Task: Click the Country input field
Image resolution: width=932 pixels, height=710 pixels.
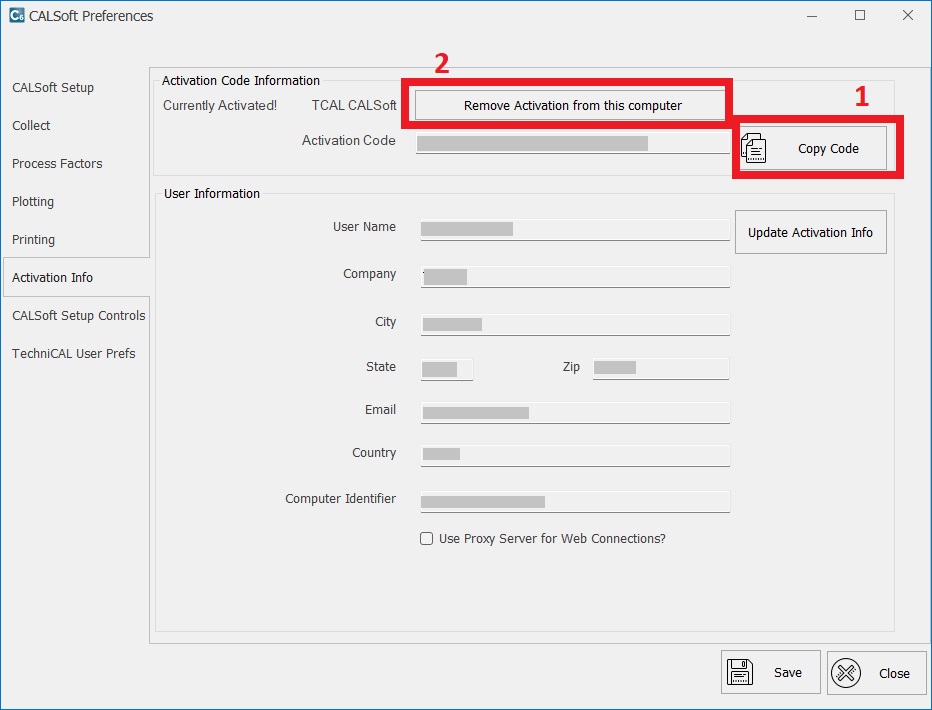Action: point(575,455)
